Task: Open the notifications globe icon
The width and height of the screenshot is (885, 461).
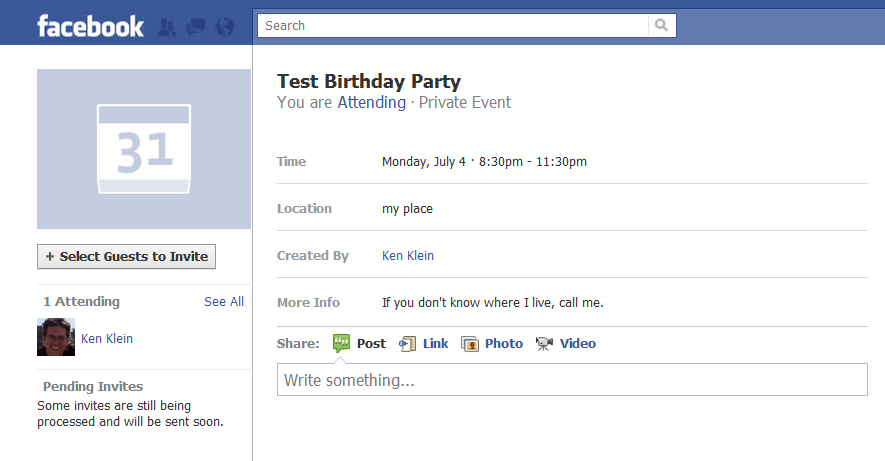Action: [x=225, y=27]
